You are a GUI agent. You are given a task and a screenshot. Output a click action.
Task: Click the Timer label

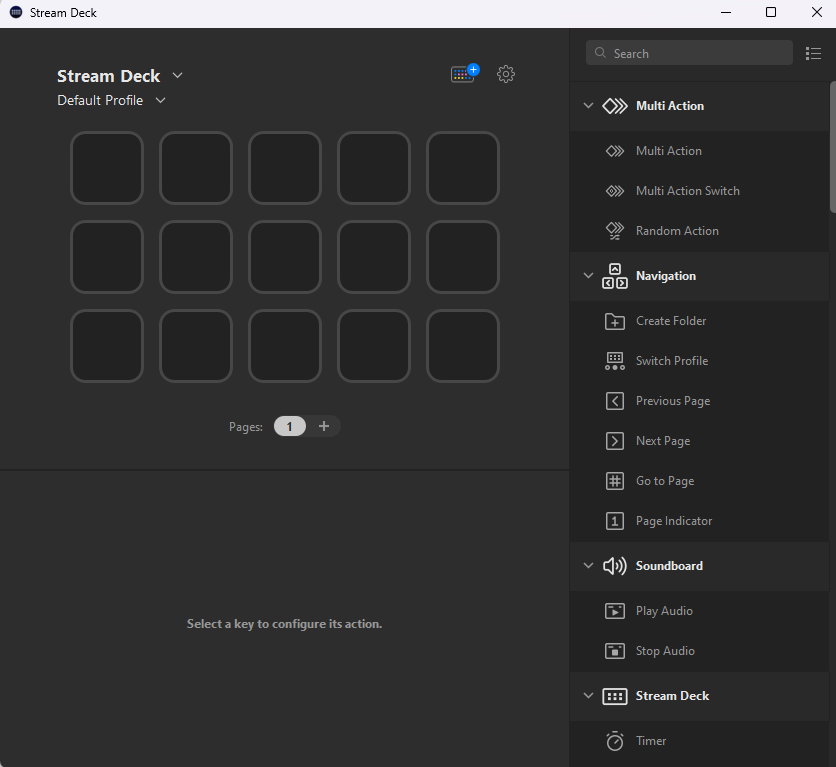pos(651,741)
